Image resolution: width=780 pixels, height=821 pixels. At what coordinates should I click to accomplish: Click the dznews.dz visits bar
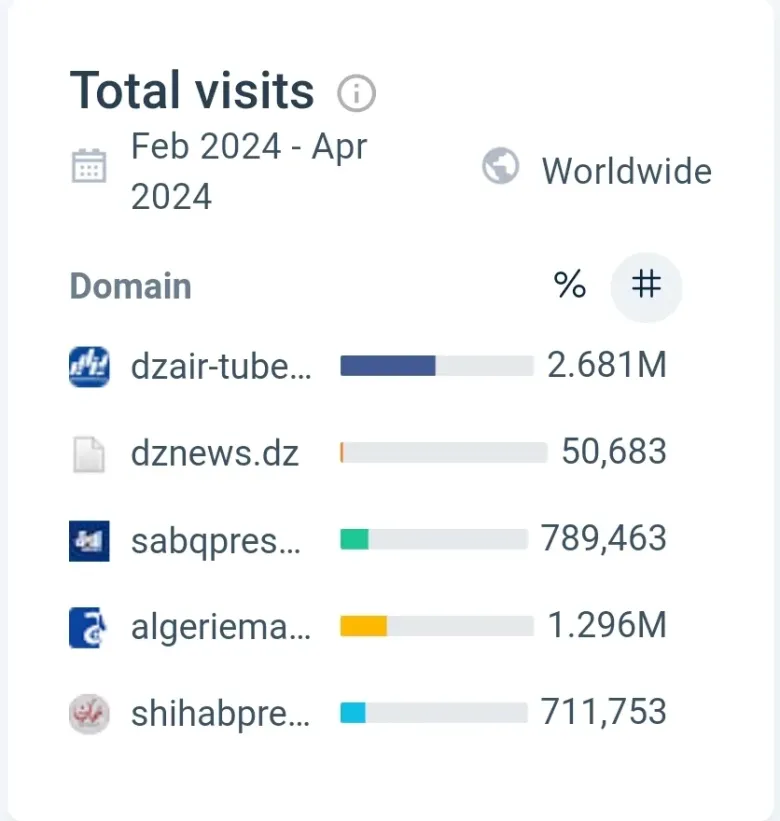coord(443,452)
